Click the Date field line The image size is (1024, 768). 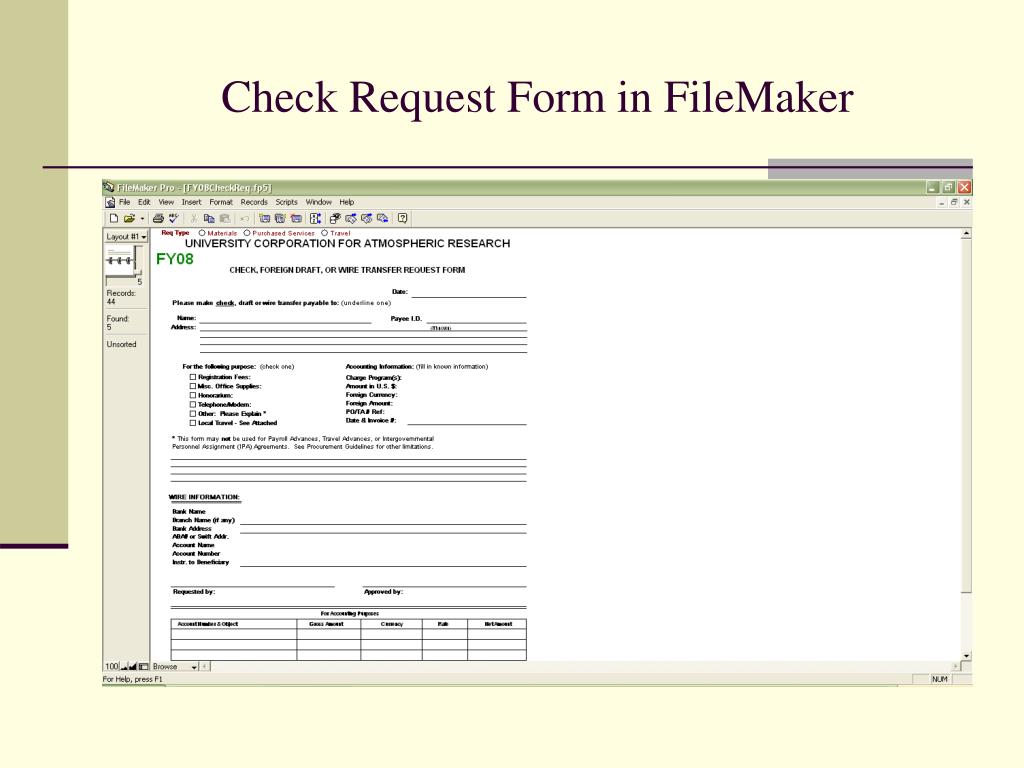tap(468, 292)
